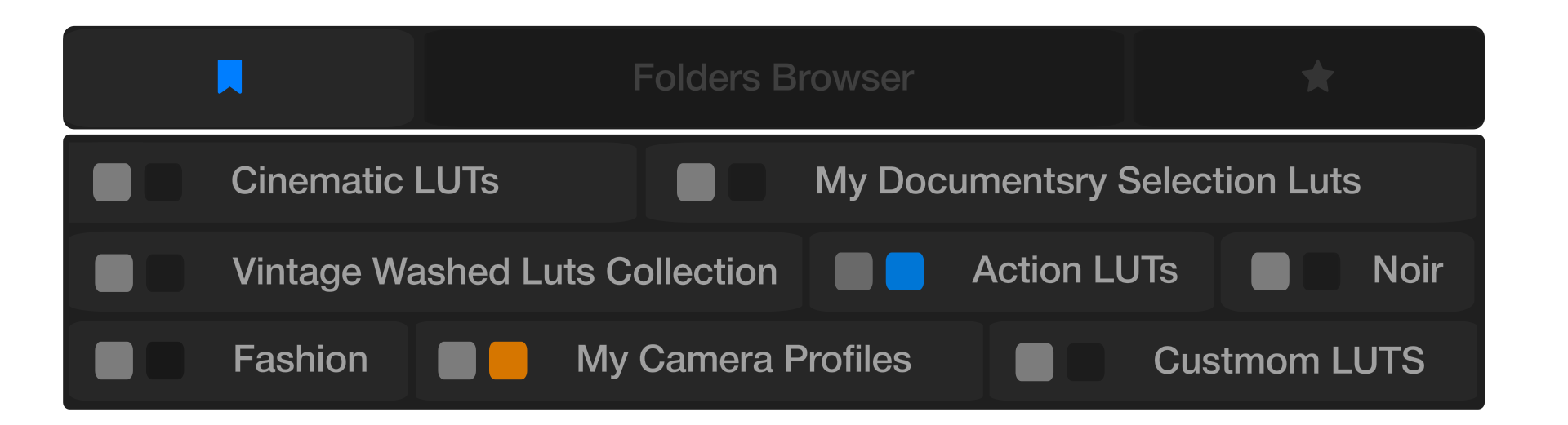Open My Documentsry Selection Luts folder
This screenshot has width=1568, height=425.
(1087, 181)
